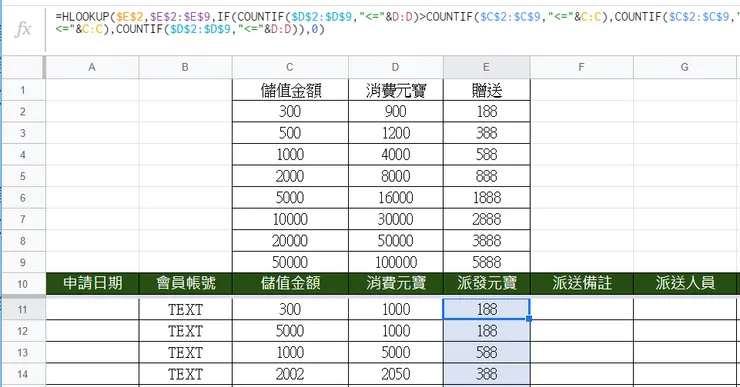Image resolution: width=740 pixels, height=387 pixels.
Task: Click cell D7 containing 30000
Action: pos(395,219)
